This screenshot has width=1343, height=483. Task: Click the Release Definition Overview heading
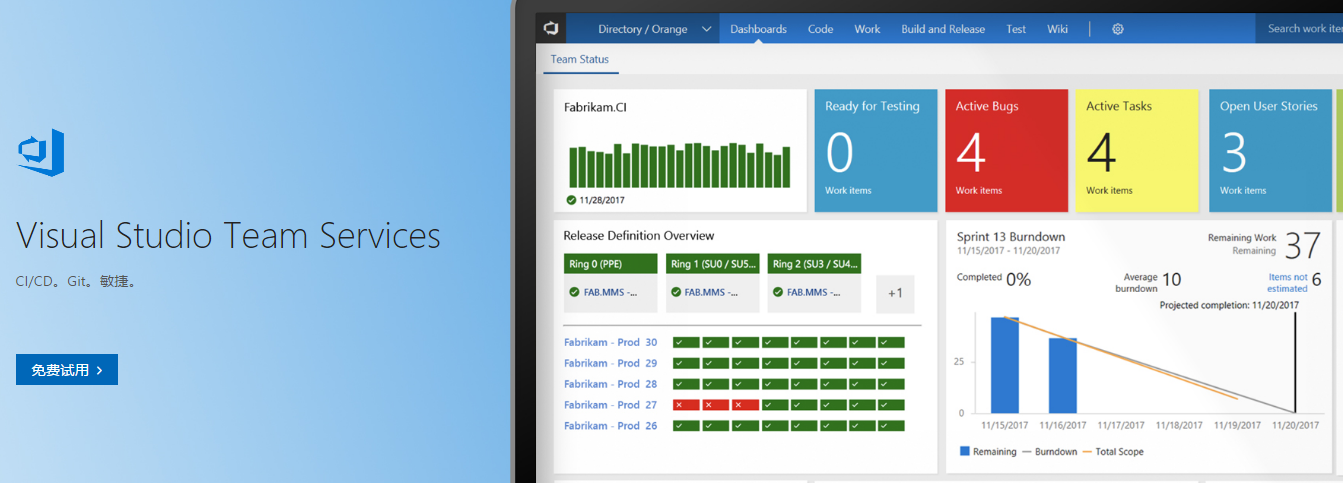639,236
